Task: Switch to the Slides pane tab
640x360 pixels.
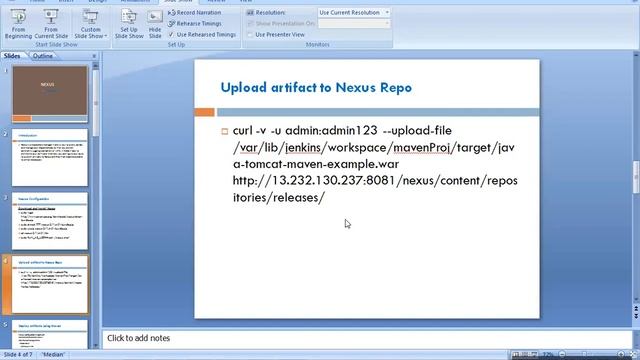Action: pyautogui.click(x=12, y=56)
